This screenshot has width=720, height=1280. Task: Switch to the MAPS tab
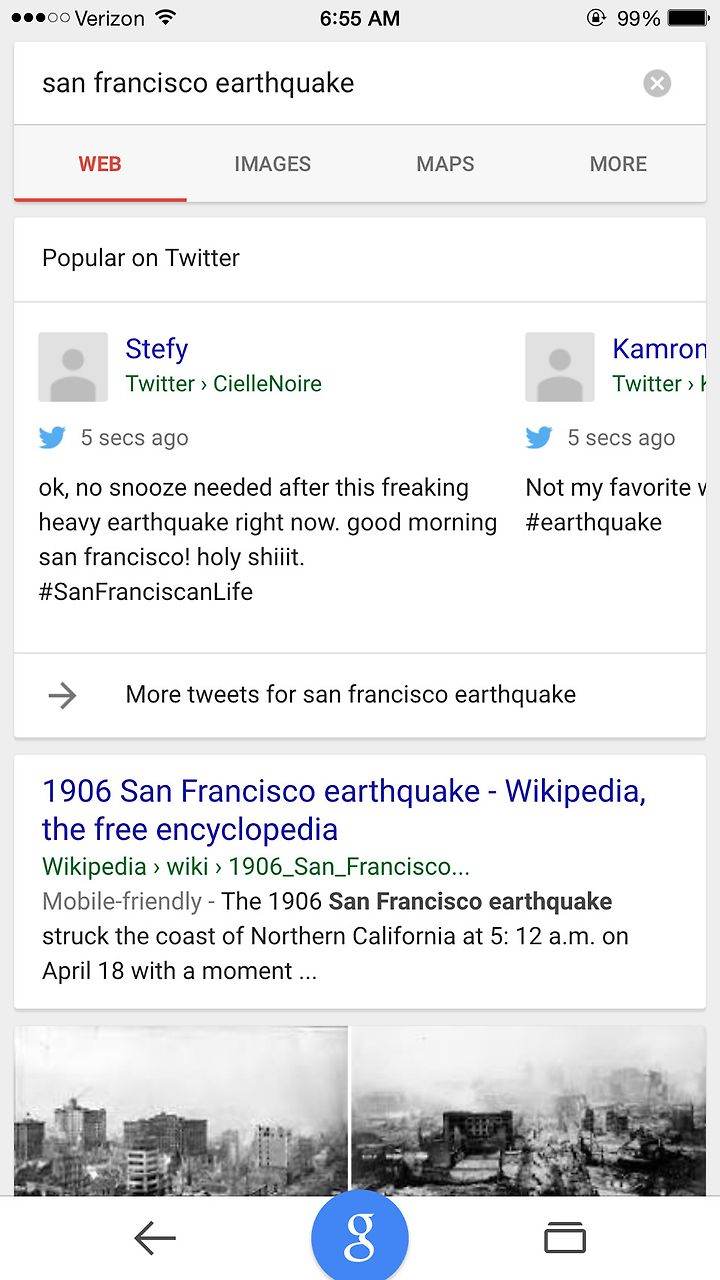[x=445, y=164]
